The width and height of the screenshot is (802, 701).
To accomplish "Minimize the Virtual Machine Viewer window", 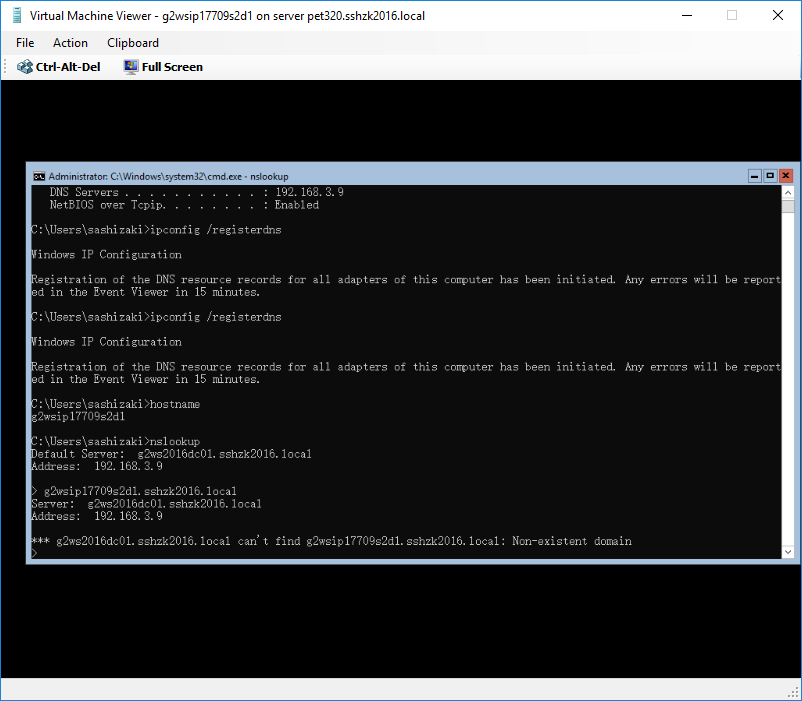I will [687, 15].
